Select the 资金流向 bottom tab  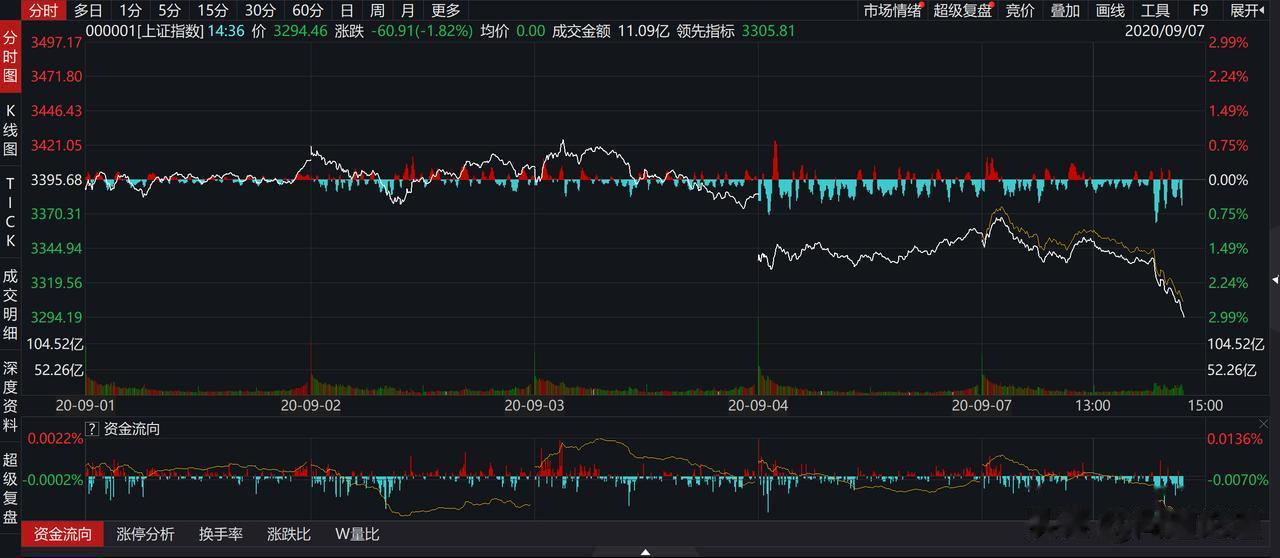coord(63,534)
